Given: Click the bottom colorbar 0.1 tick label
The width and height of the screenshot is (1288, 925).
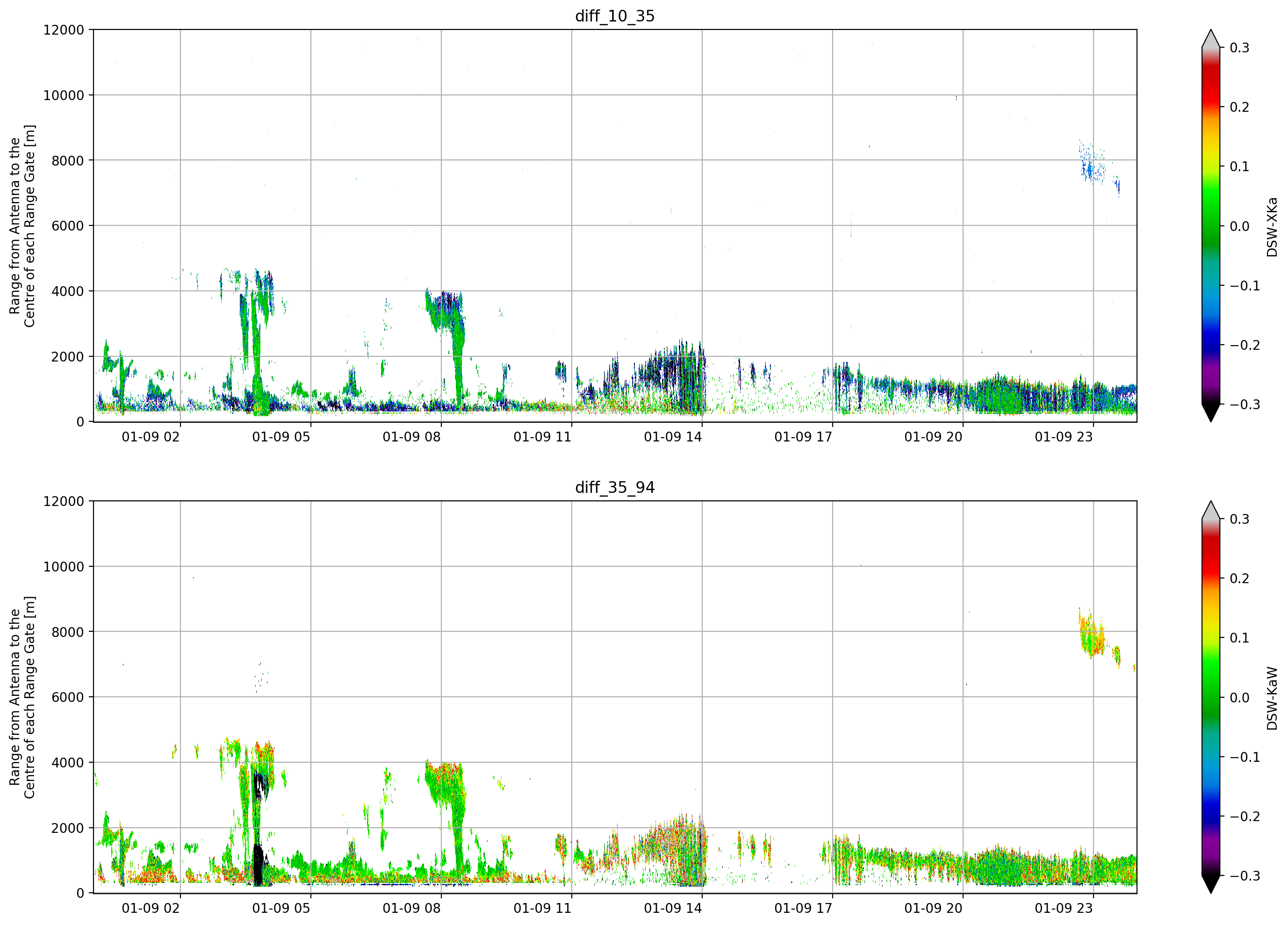Looking at the screenshot, I should [1239, 638].
